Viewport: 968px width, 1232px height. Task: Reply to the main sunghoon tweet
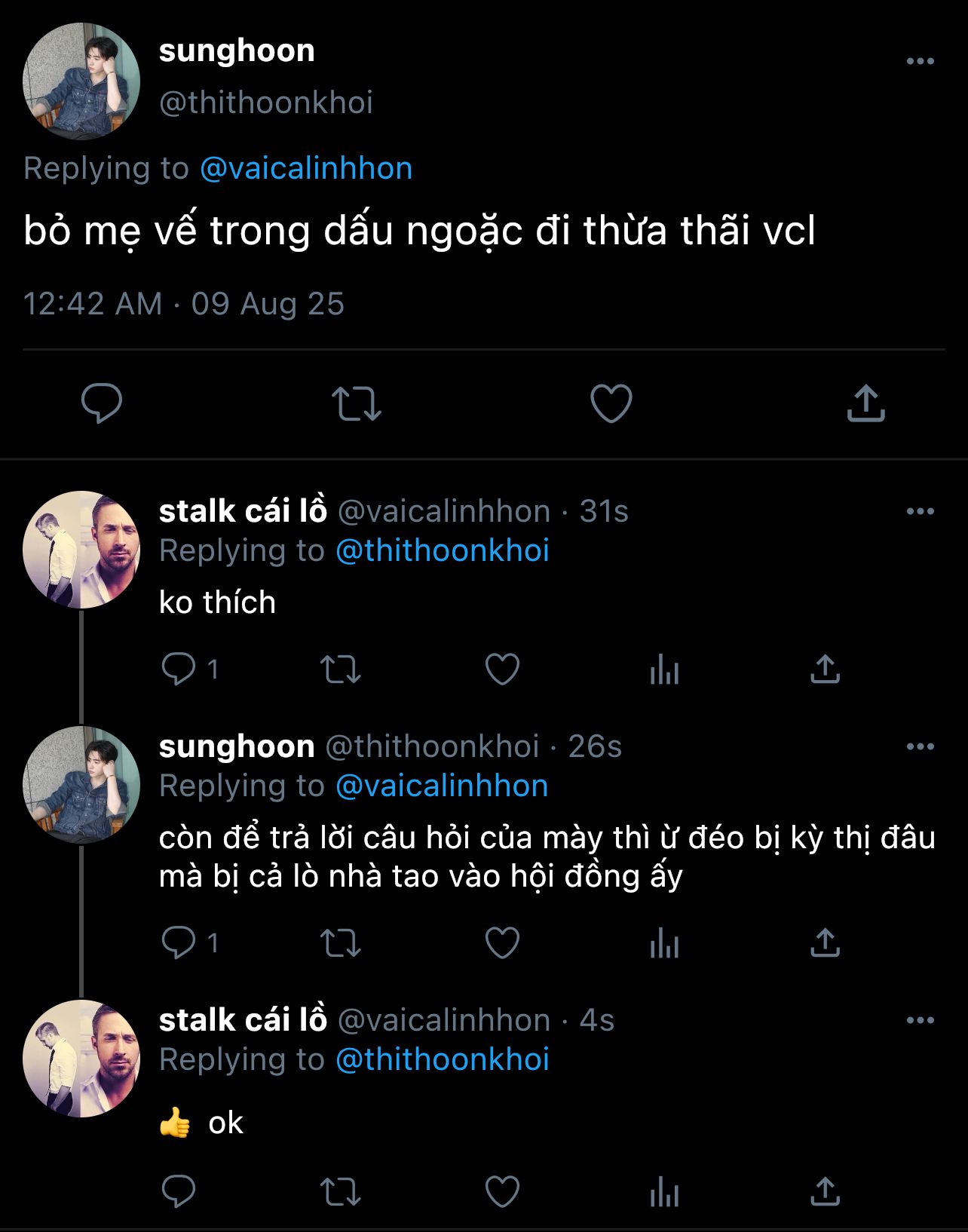pos(102,403)
